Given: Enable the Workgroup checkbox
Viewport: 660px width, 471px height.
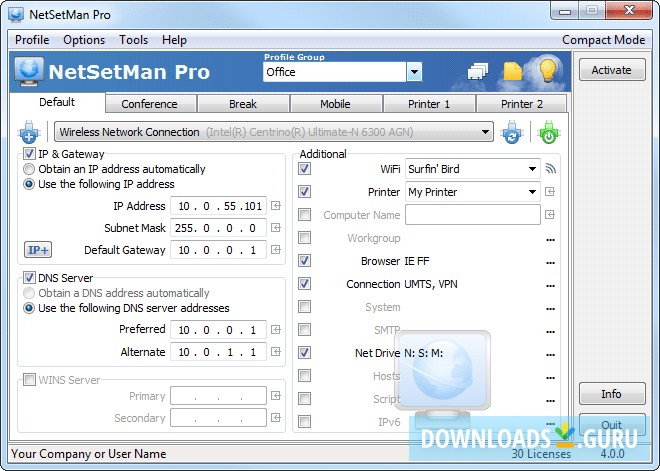Looking at the screenshot, I should (304, 238).
